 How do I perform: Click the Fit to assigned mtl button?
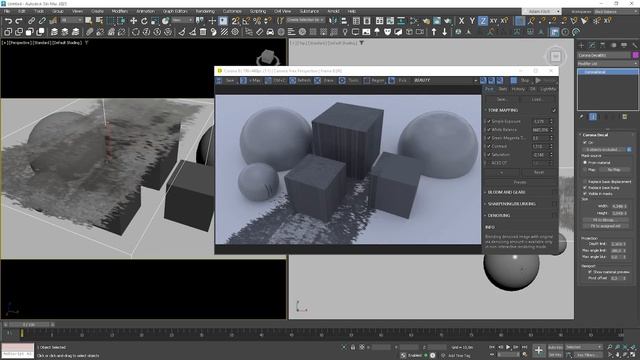(x=605, y=226)
